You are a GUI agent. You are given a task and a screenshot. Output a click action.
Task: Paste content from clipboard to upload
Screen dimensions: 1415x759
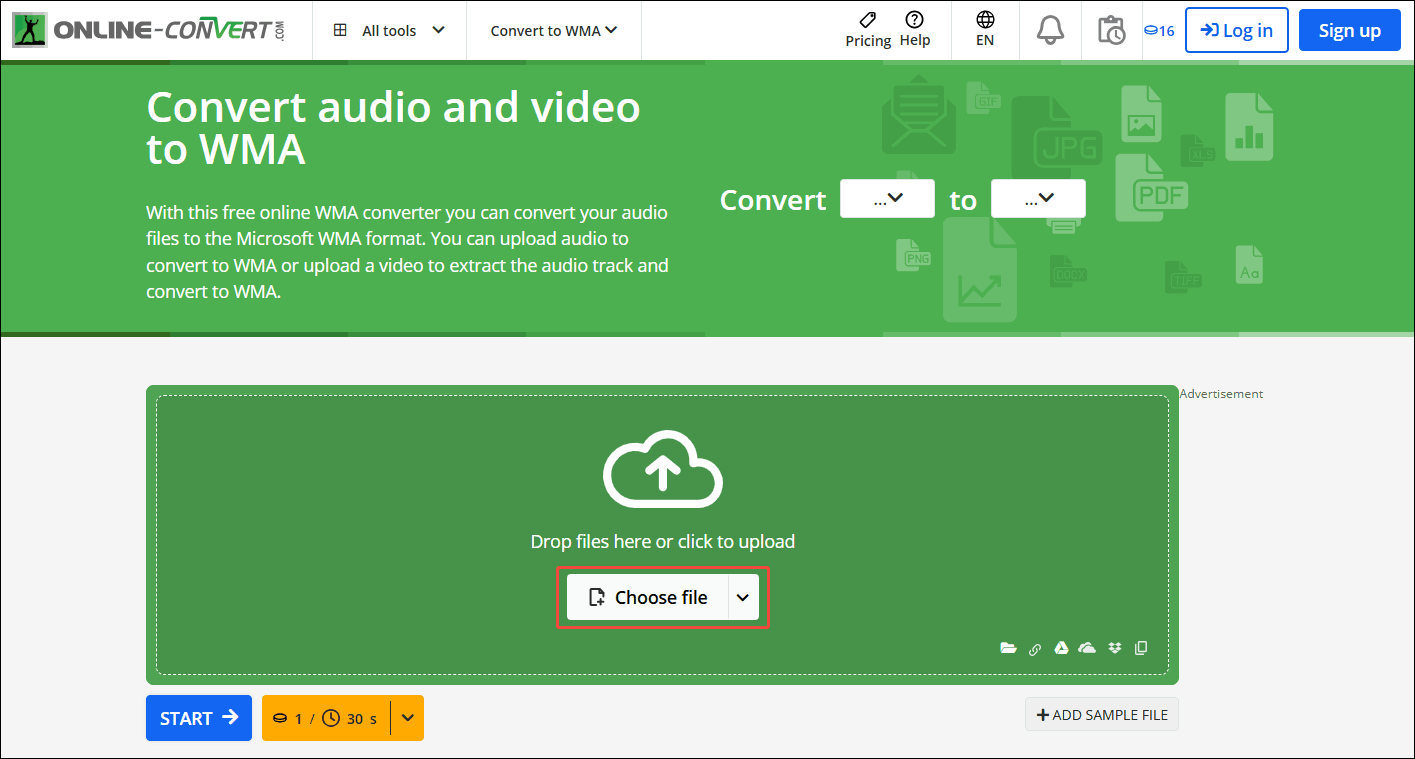tap(1140, 648)
